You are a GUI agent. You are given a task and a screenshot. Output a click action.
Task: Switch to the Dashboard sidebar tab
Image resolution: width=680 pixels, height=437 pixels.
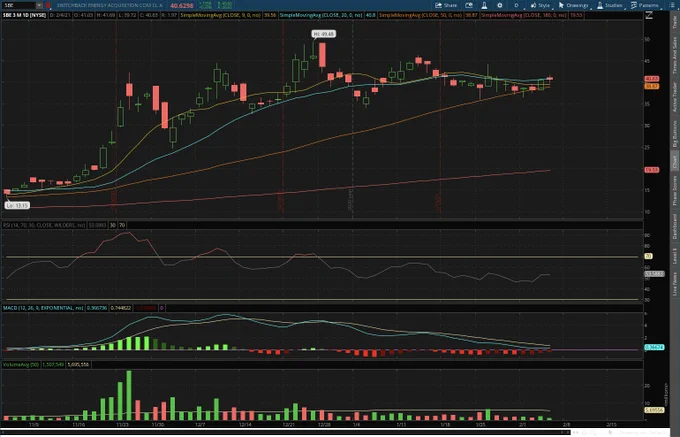point(675,226)
